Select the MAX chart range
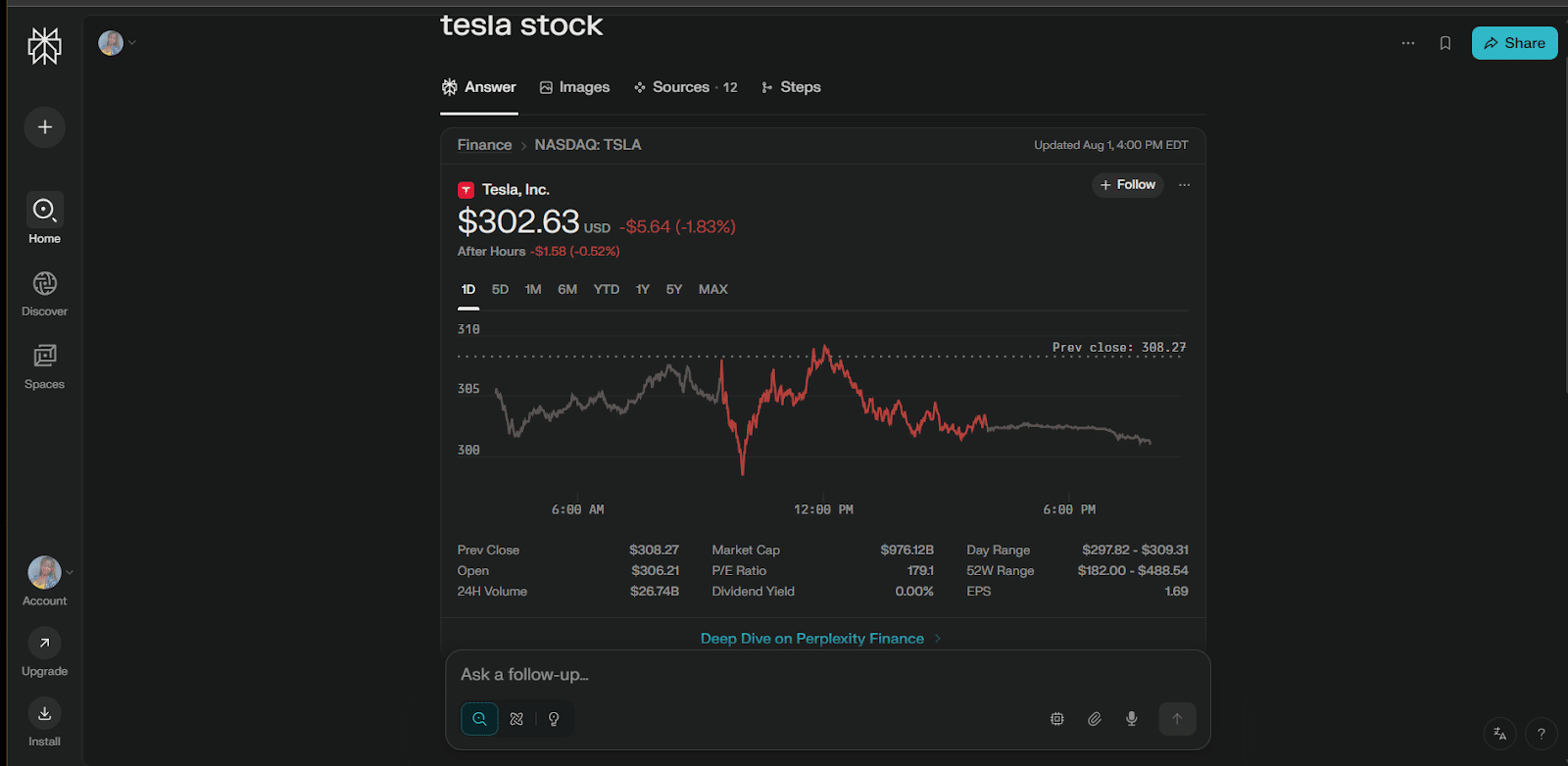The width and height of the screenshot is (1568, 766). [713, 290]
